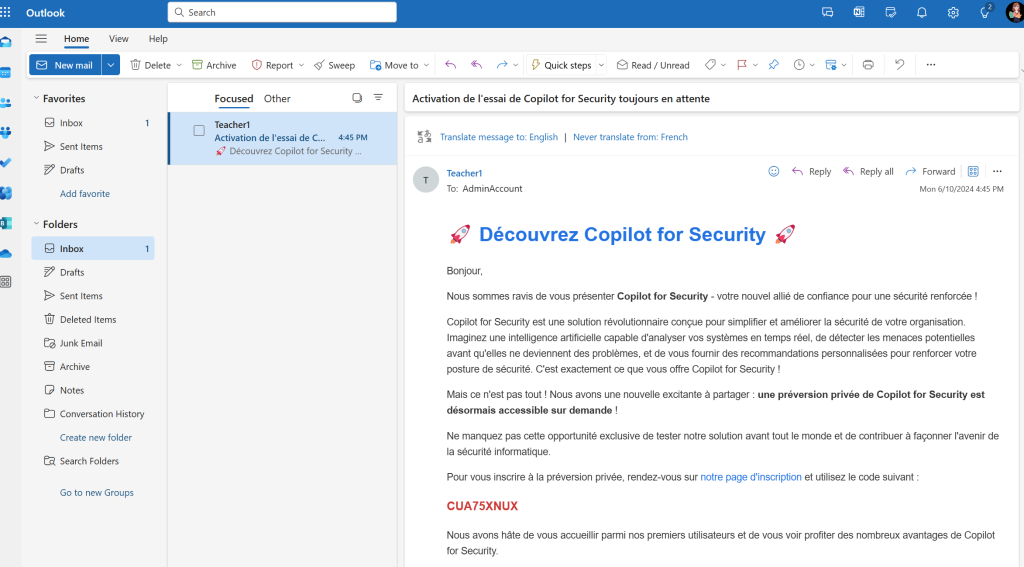Select the Teacher1 message checkbox
Image resolution: width=1024 pixels, height=567 pixels.
point(199,131)
